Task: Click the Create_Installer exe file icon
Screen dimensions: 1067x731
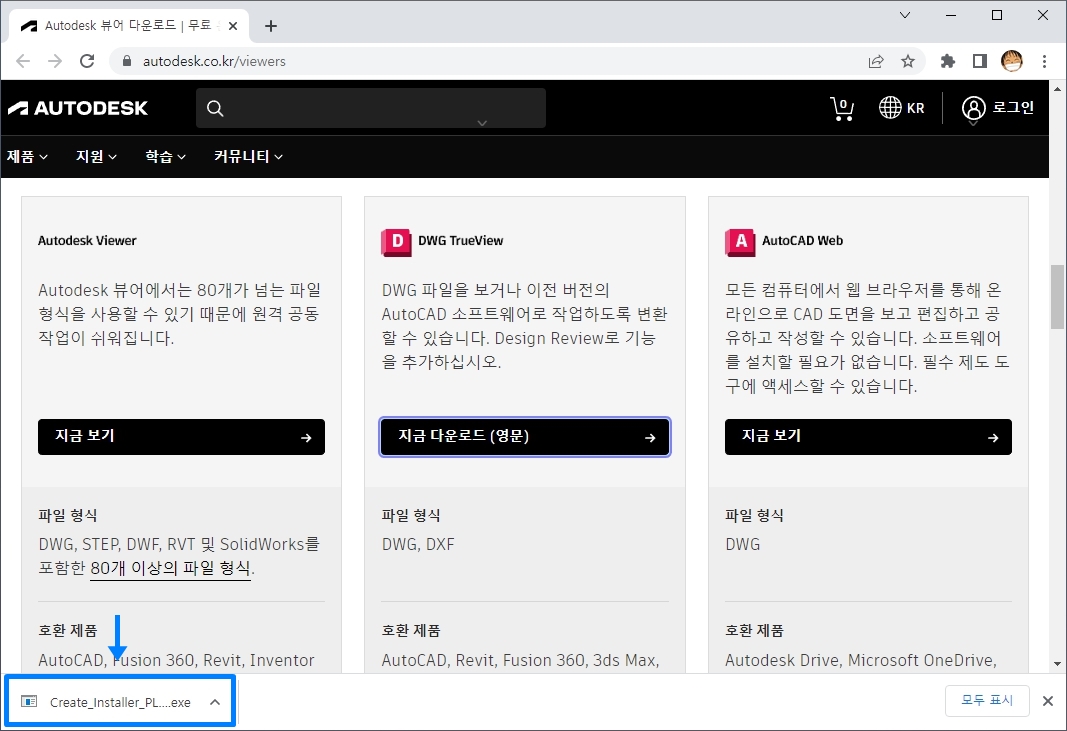Action: [x=29, y=702]
